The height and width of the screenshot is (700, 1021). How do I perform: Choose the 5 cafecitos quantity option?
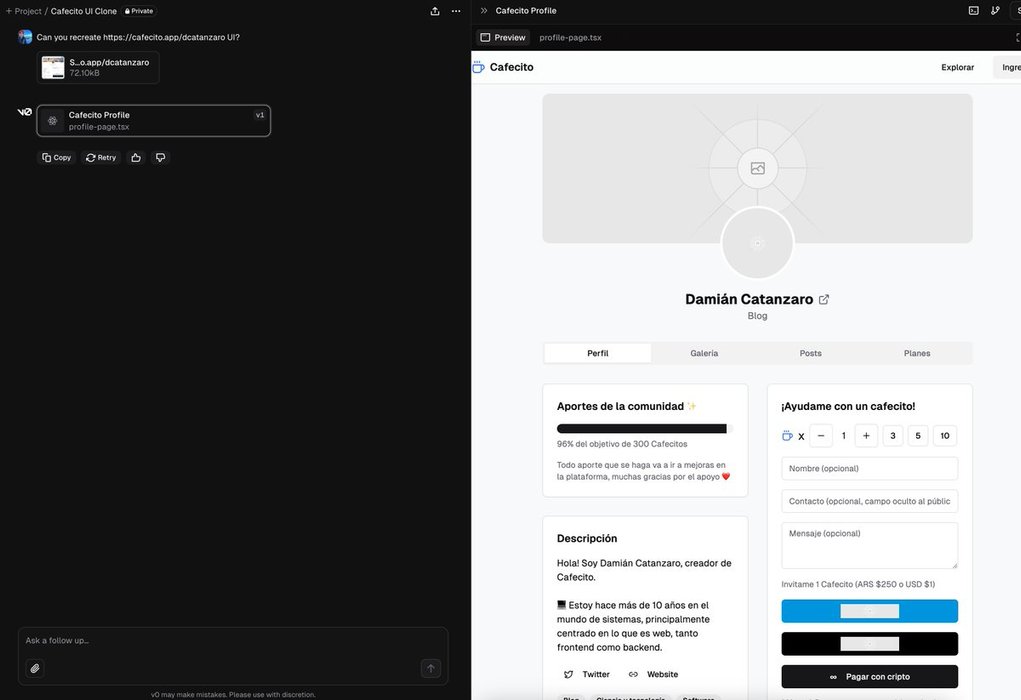click(x=919, y=436)
